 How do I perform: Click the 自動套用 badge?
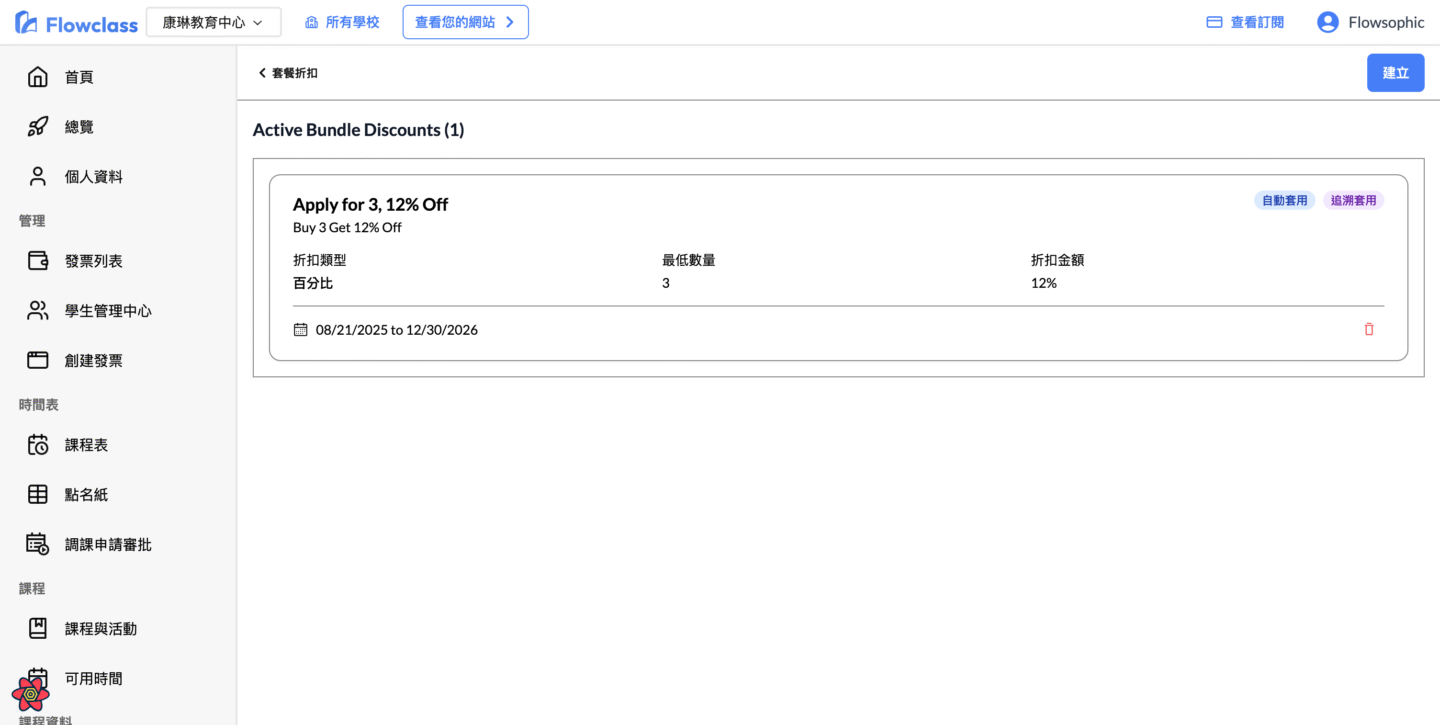[1284, 200]
